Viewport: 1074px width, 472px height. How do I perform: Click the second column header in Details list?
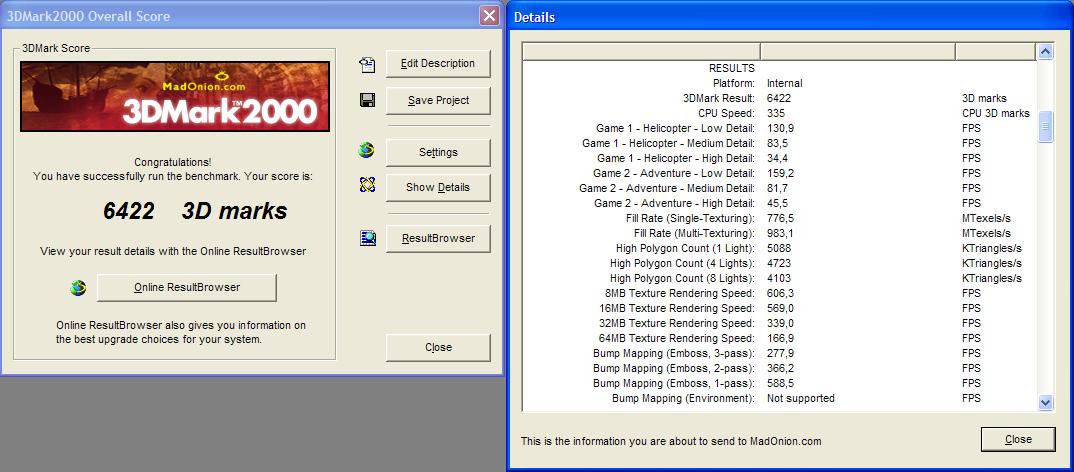point(858,51)
